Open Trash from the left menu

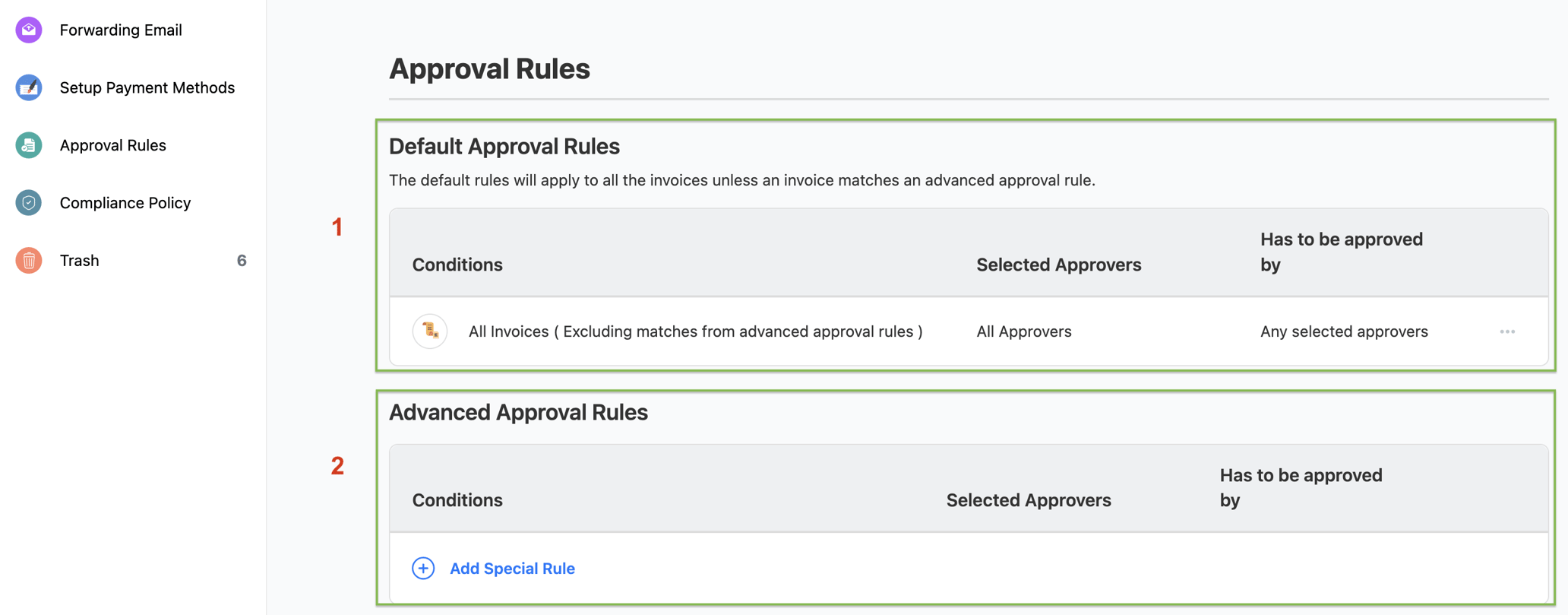click(x=78, y=260)
